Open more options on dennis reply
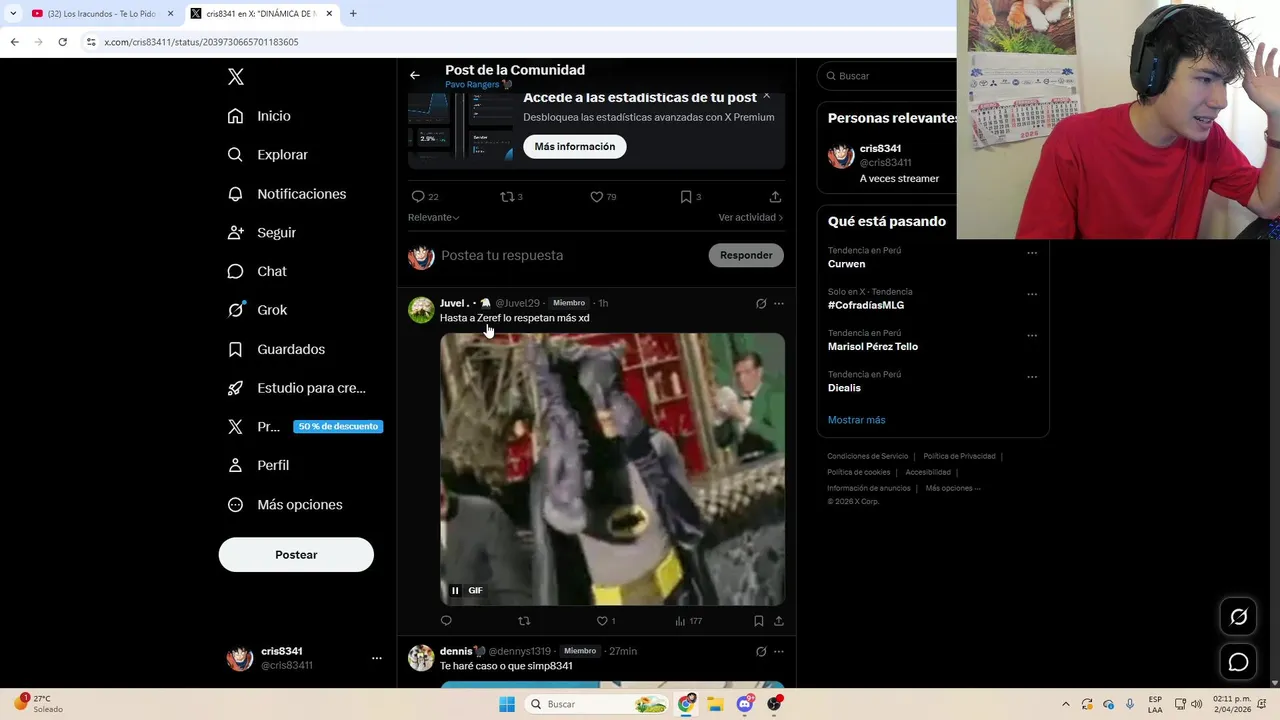The width and height of the screenshot is (1280, 720). pyautogui.click(x=779, y=651)
